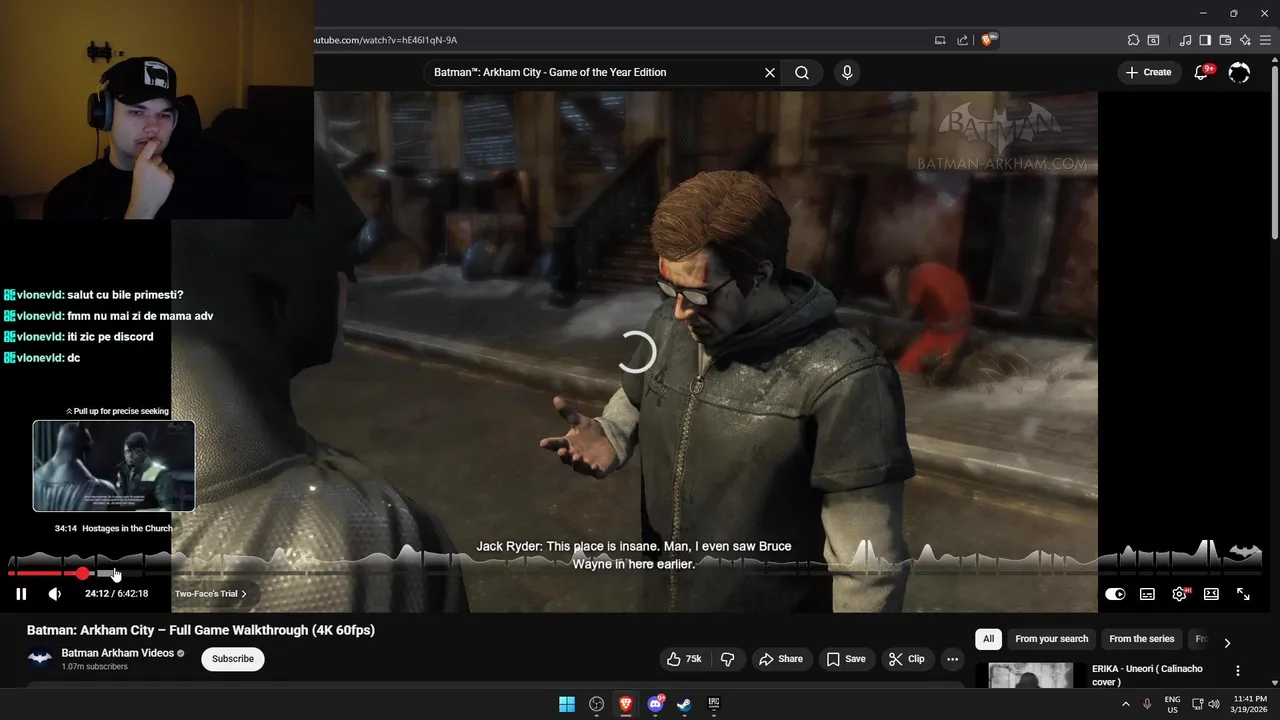The width and height of the screenshot is (1280, 720).
Task: Start voice search with the microphone
Action: click(847, 72)
